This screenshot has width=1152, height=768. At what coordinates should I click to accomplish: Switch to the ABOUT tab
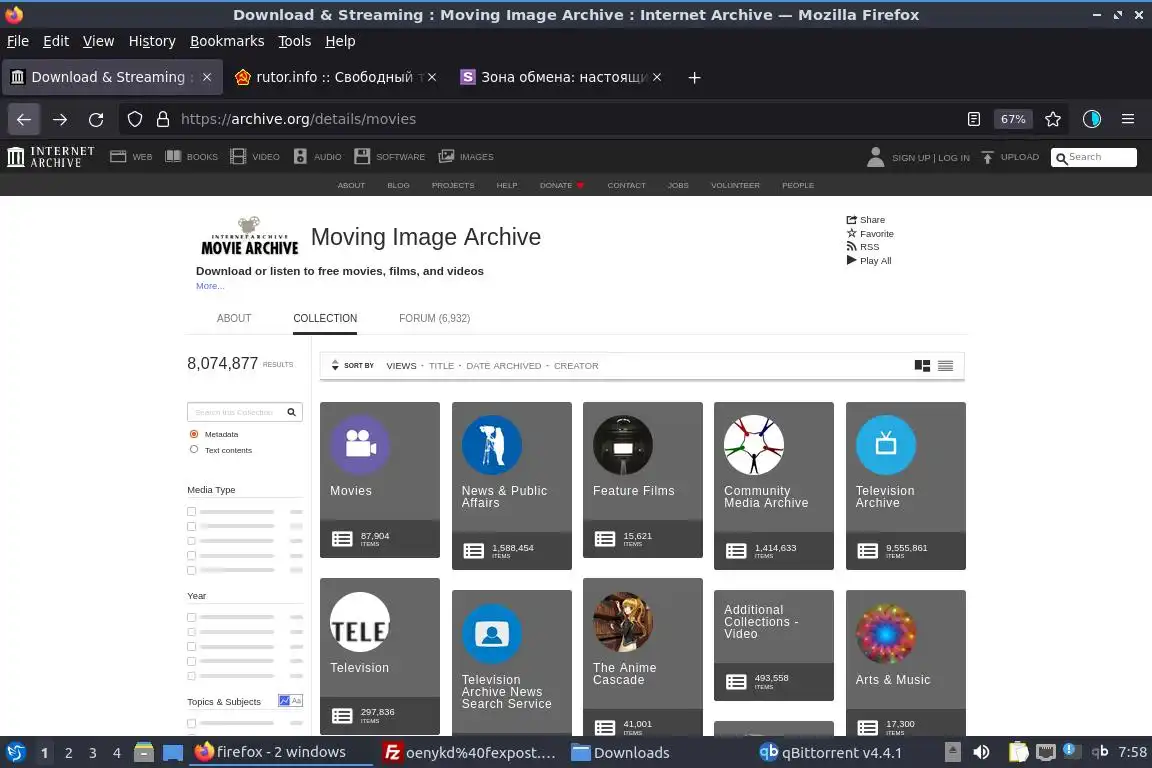(x=234, y=318)
